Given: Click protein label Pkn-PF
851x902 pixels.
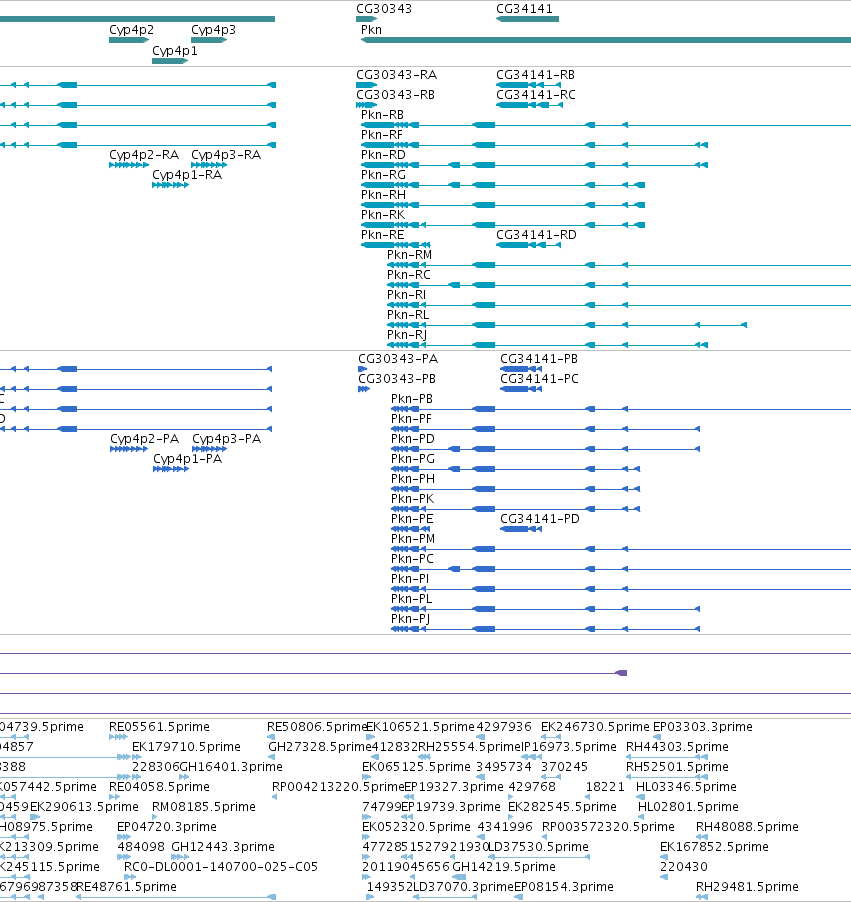Looking at the screenshot, I should tap(411, 419).
